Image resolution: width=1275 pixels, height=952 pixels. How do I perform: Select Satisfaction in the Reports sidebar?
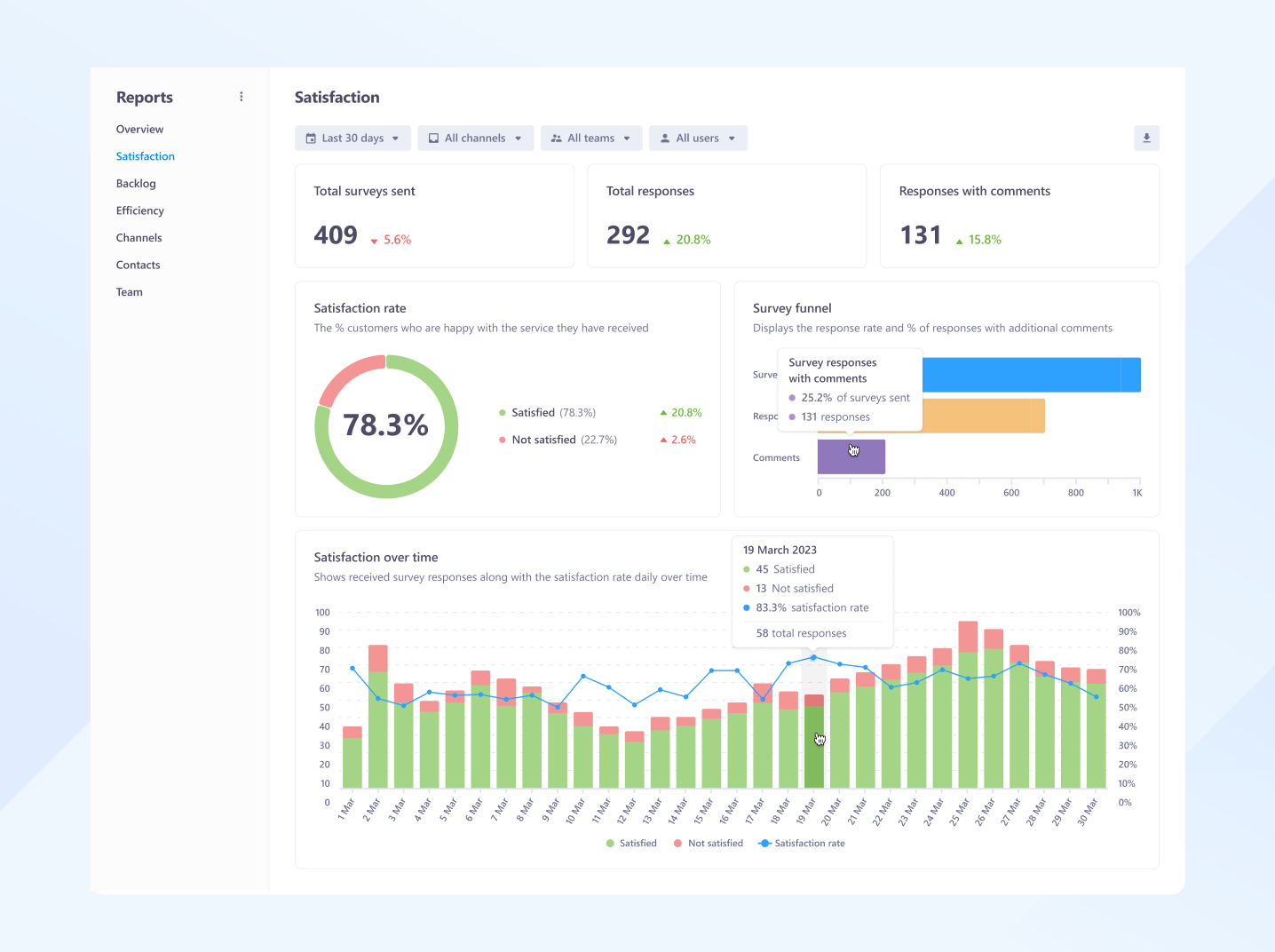coord(146,156)
